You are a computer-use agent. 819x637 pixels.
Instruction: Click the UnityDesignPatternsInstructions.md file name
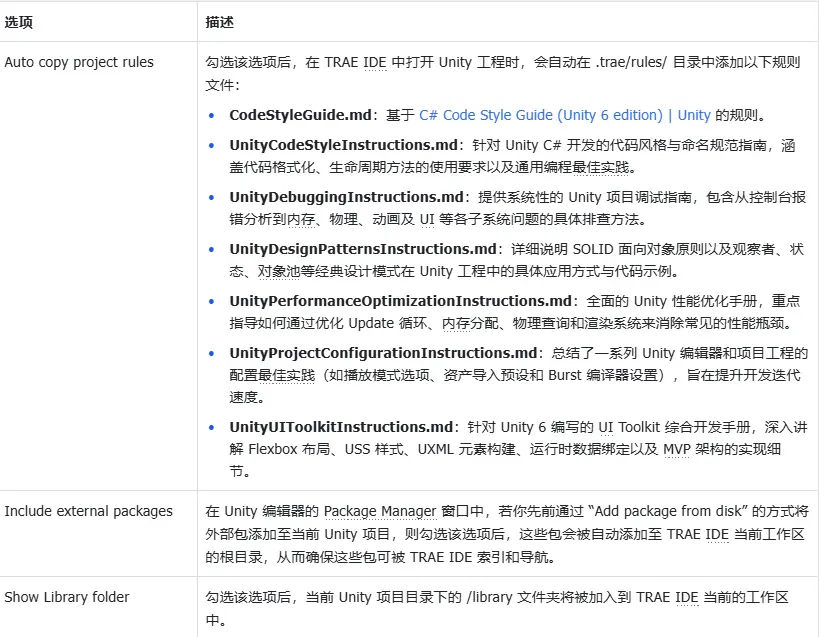point(363,249)
